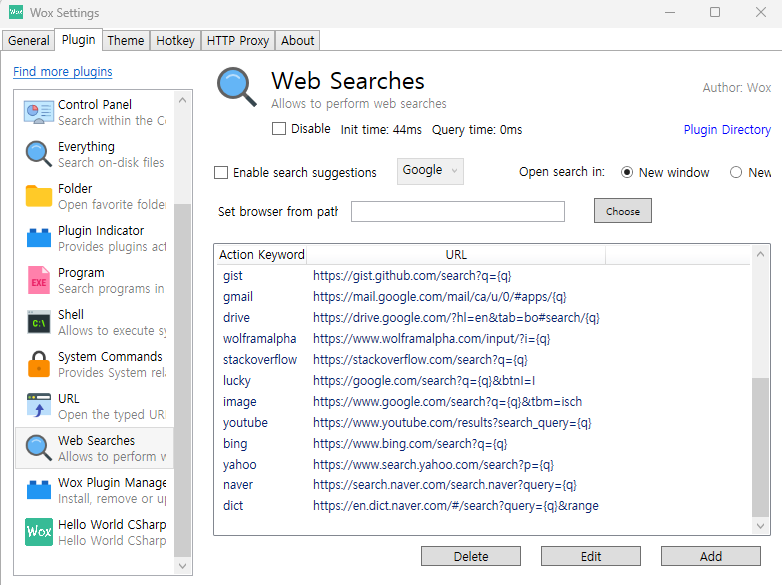Click the Choose browser path button
This screenshot has height=585, width=782.
point(623,211)
